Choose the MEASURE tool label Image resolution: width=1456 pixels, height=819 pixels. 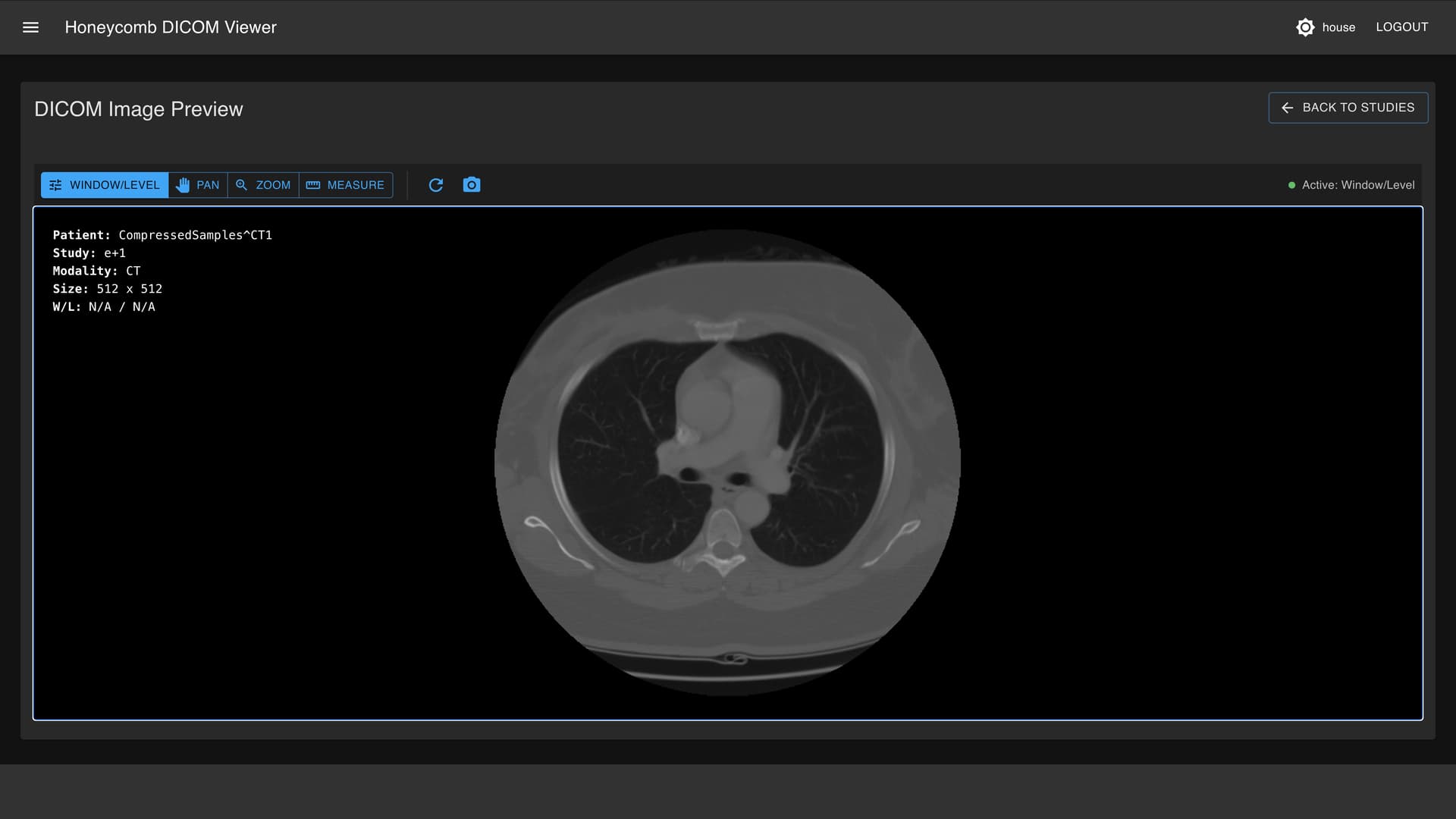356,185
